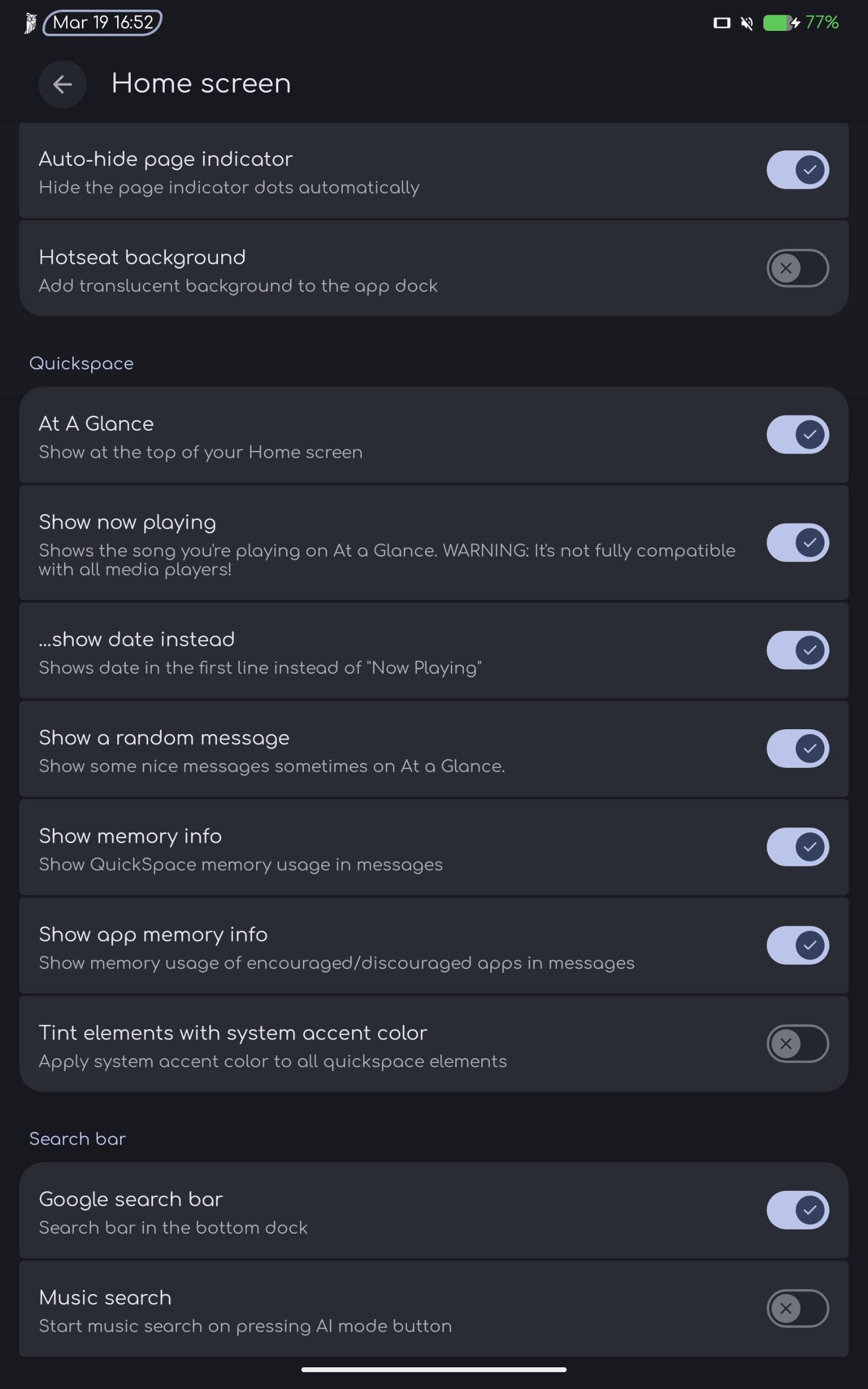Enable Tint elements with system accent color
The width and height of the screenshot is (868, 1389).
797,1043
